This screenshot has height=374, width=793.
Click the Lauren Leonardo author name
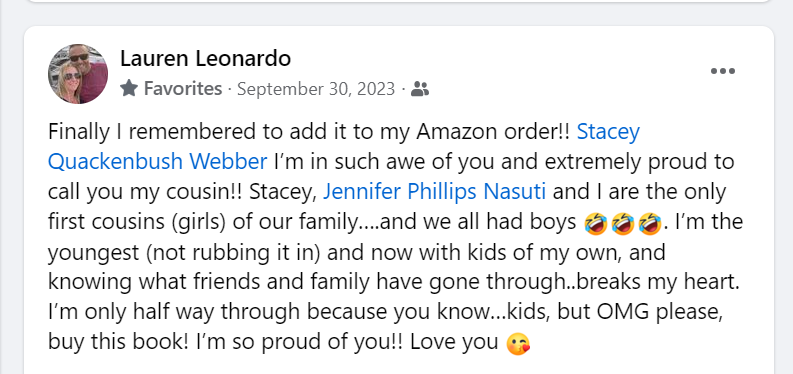click(x=205, y=59)
